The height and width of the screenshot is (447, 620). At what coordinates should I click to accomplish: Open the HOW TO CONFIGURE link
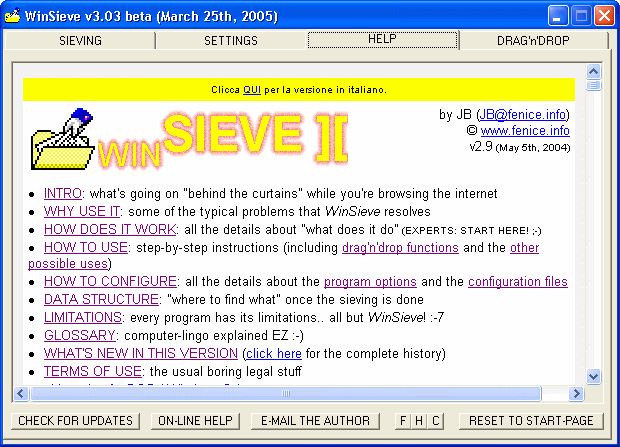pyautogui.click(x=110, y=282)
